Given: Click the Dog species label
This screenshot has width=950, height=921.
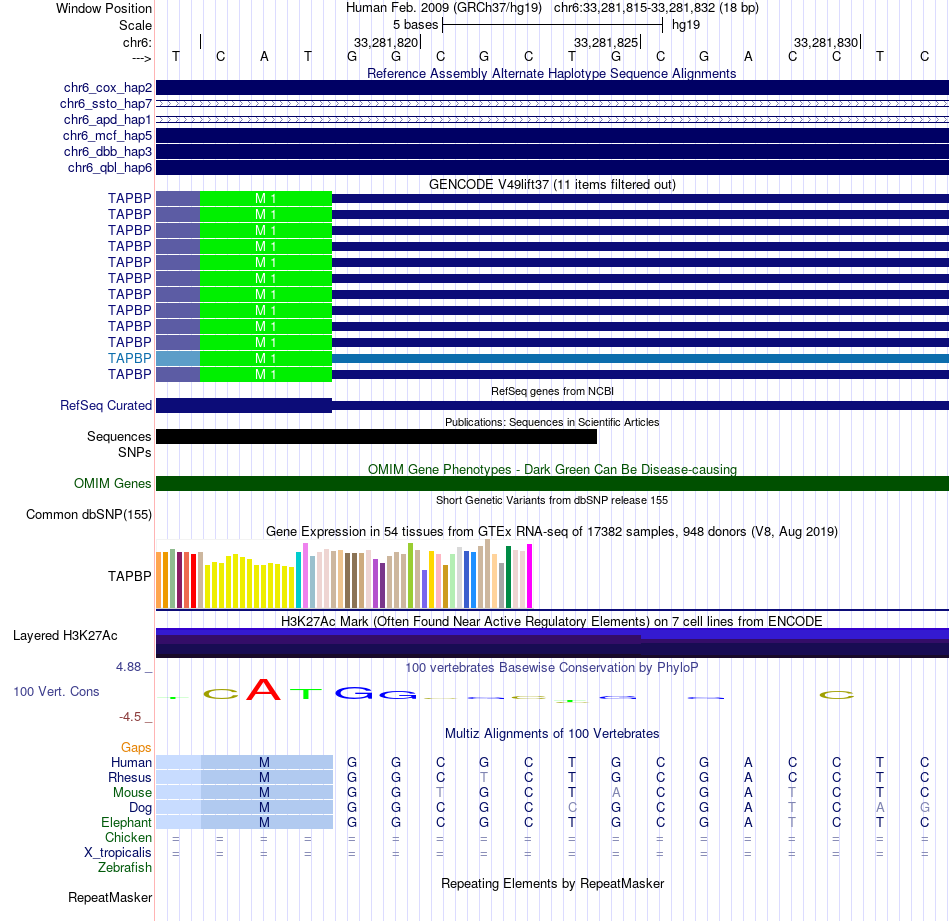Looking at the screenshot, I should (x=140, y=808).
